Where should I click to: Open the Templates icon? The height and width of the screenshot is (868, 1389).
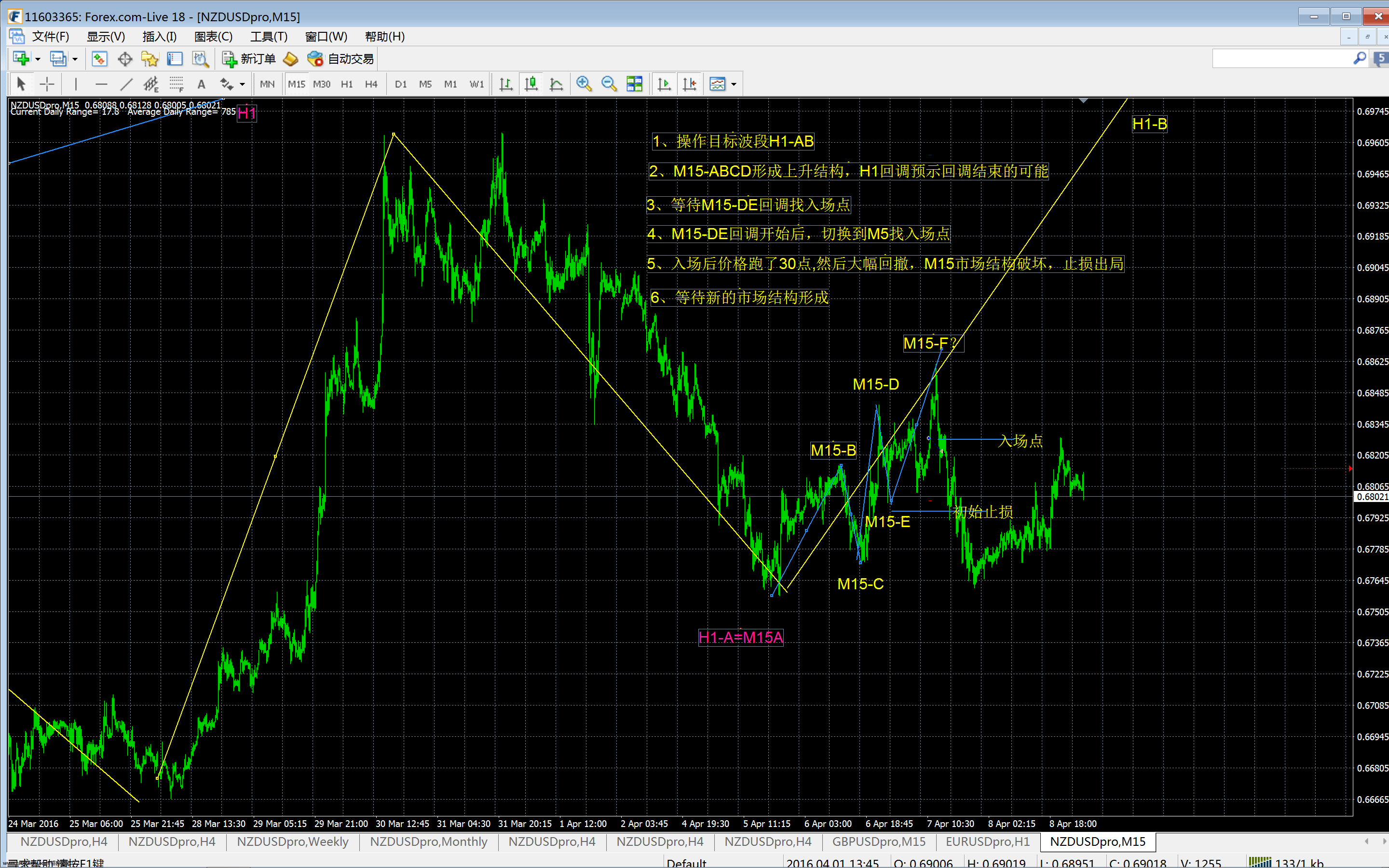click(718, 84)
